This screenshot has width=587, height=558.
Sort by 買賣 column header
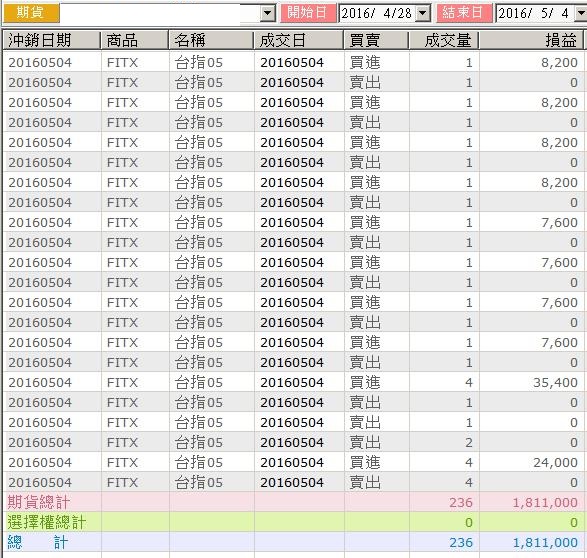(376, 40)
